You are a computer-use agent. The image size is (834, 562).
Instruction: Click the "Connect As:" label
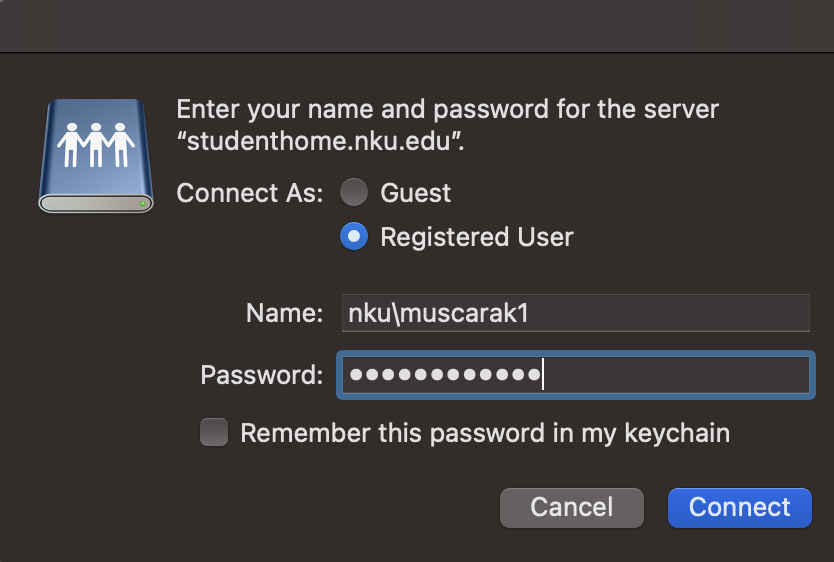250,193
